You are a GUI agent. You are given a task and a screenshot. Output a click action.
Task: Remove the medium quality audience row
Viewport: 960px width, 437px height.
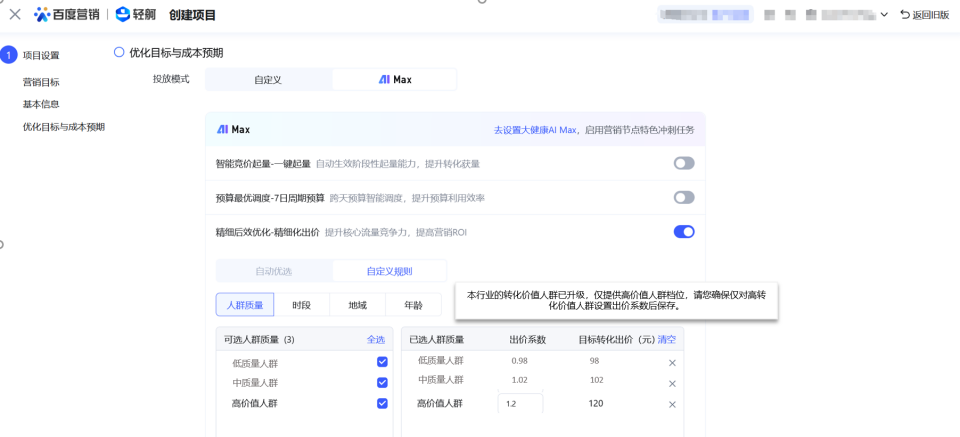pos(672,383)
